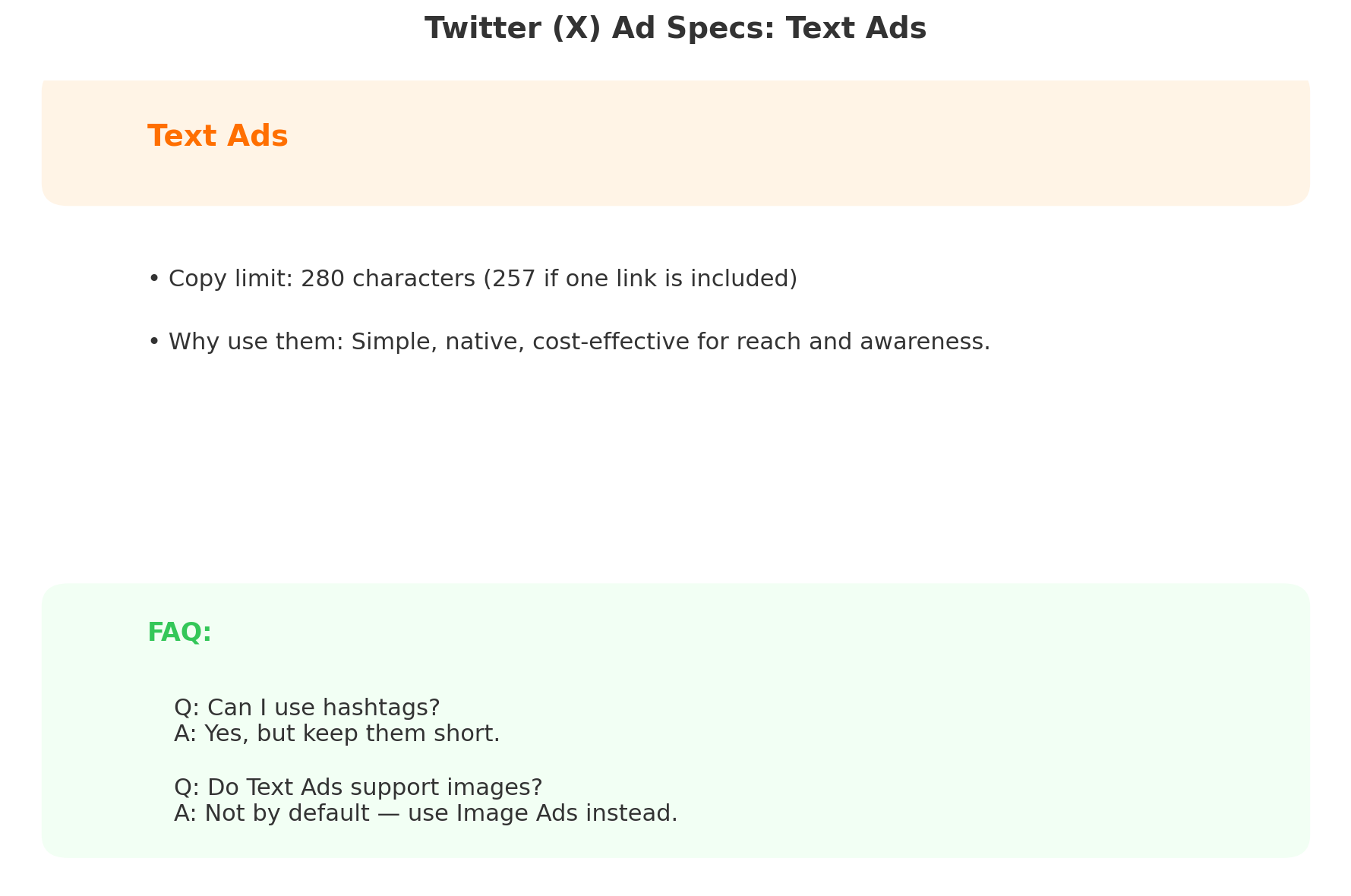This screenshot has height=896, width=1351.
Task: Select the "280 characters" text
Action: [387, 279]
